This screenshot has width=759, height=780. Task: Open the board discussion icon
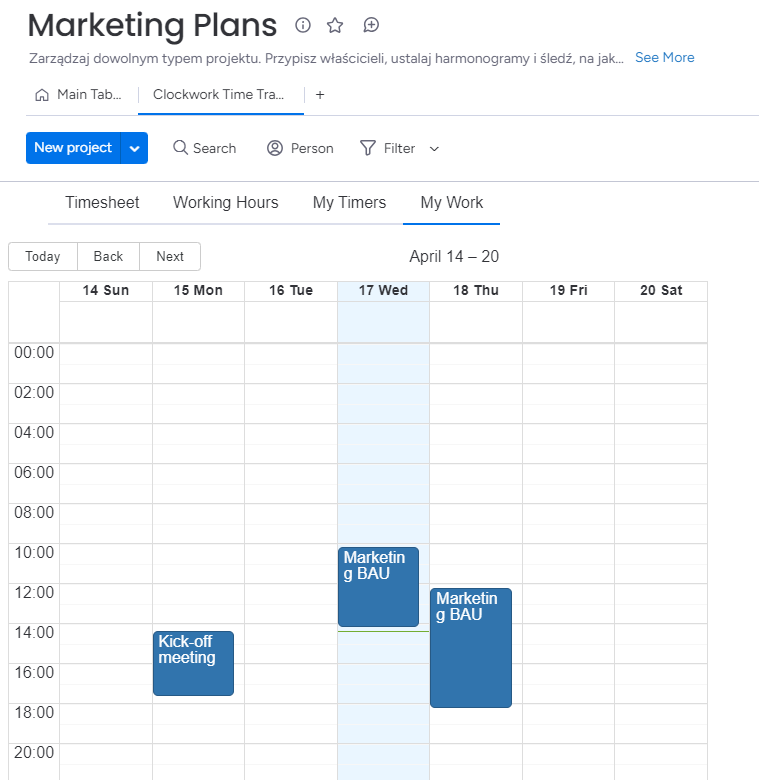[371, 25]
